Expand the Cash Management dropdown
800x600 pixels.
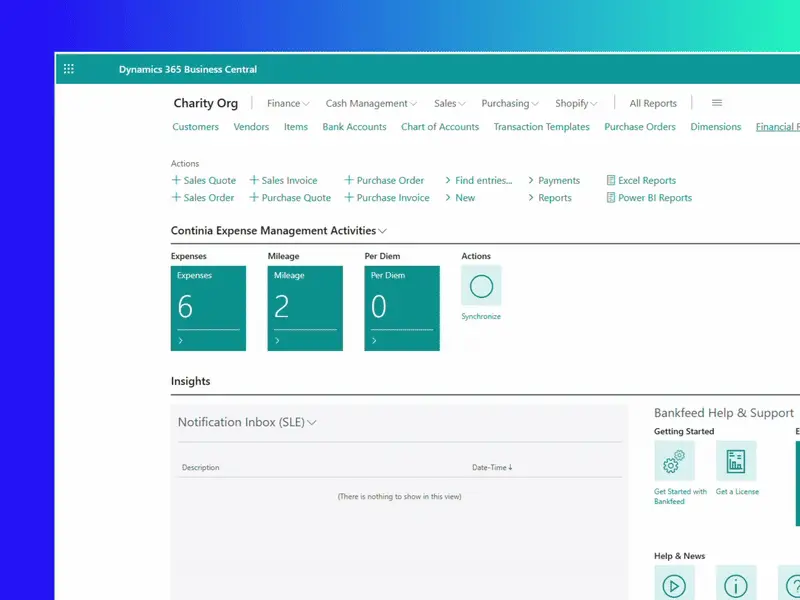click(372, 103)
